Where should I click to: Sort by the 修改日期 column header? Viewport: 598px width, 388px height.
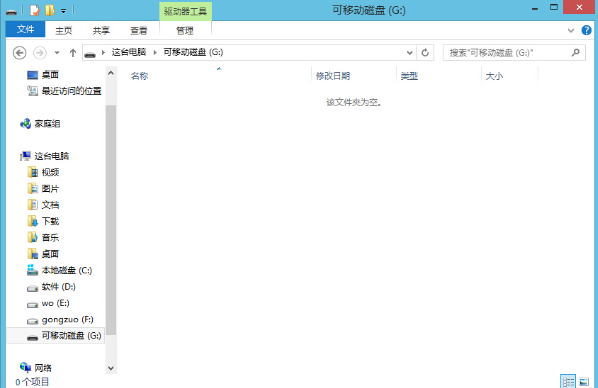333,76
